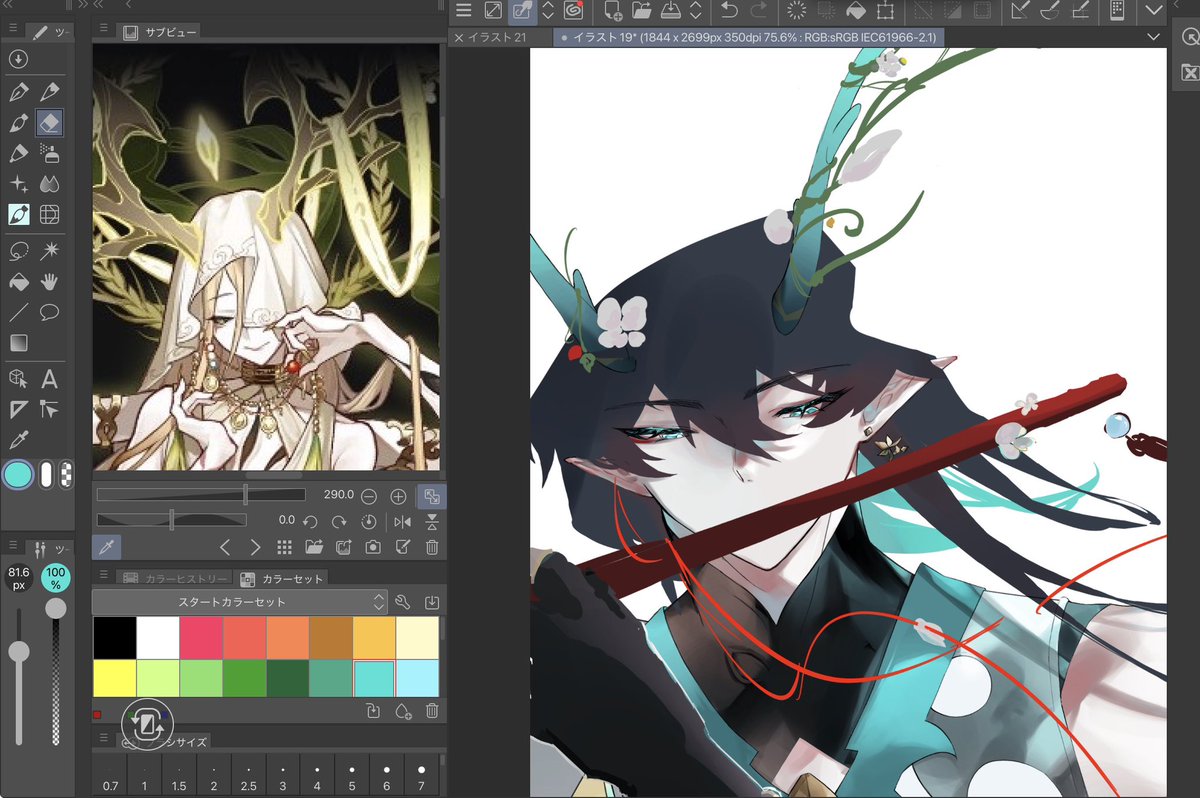Toggle Sub View eyedropper auto-switch
The image size is (1200, 798).
pos(105,547)
